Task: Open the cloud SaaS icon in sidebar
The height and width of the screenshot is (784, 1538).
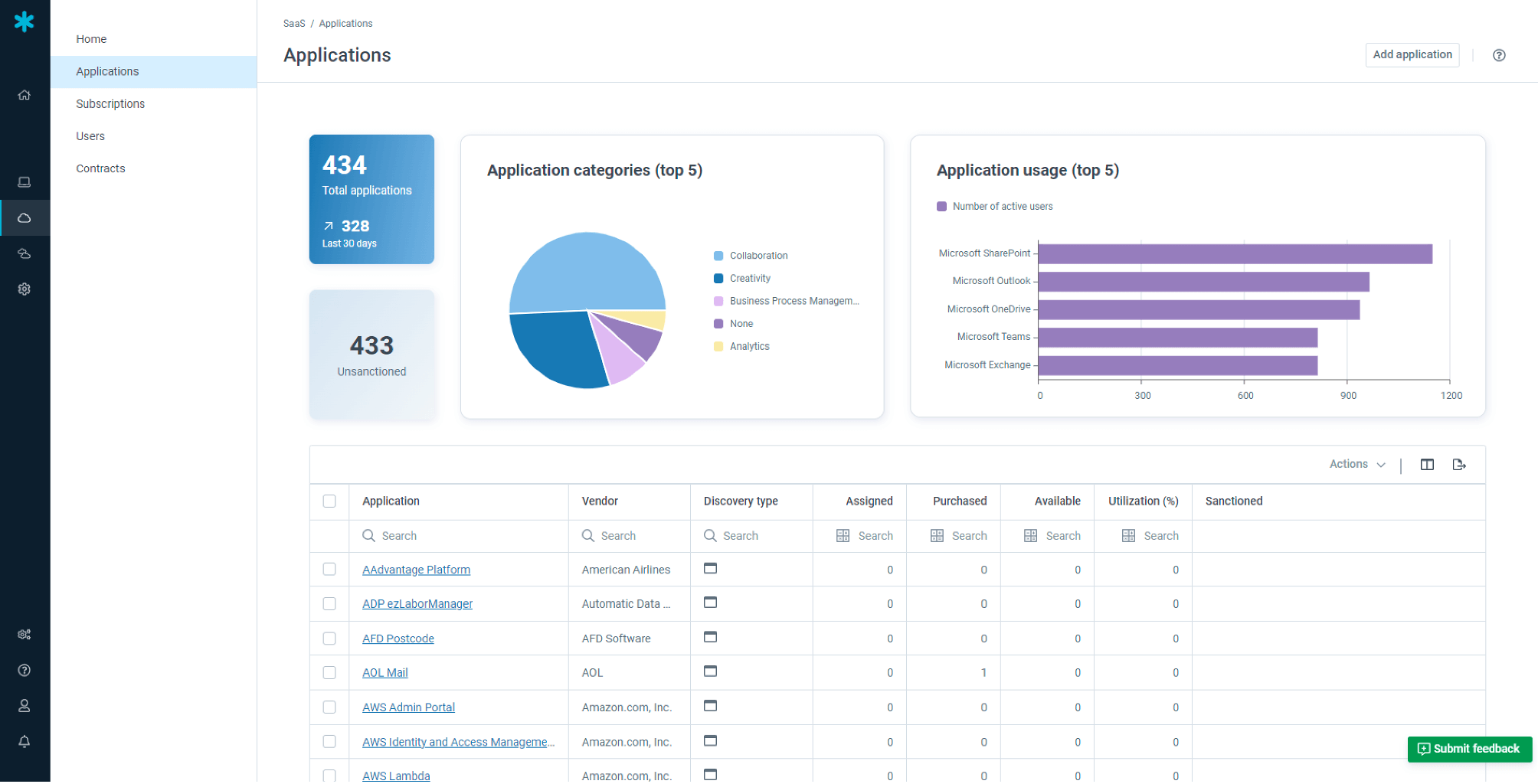Action: click(x=25, y=218)
